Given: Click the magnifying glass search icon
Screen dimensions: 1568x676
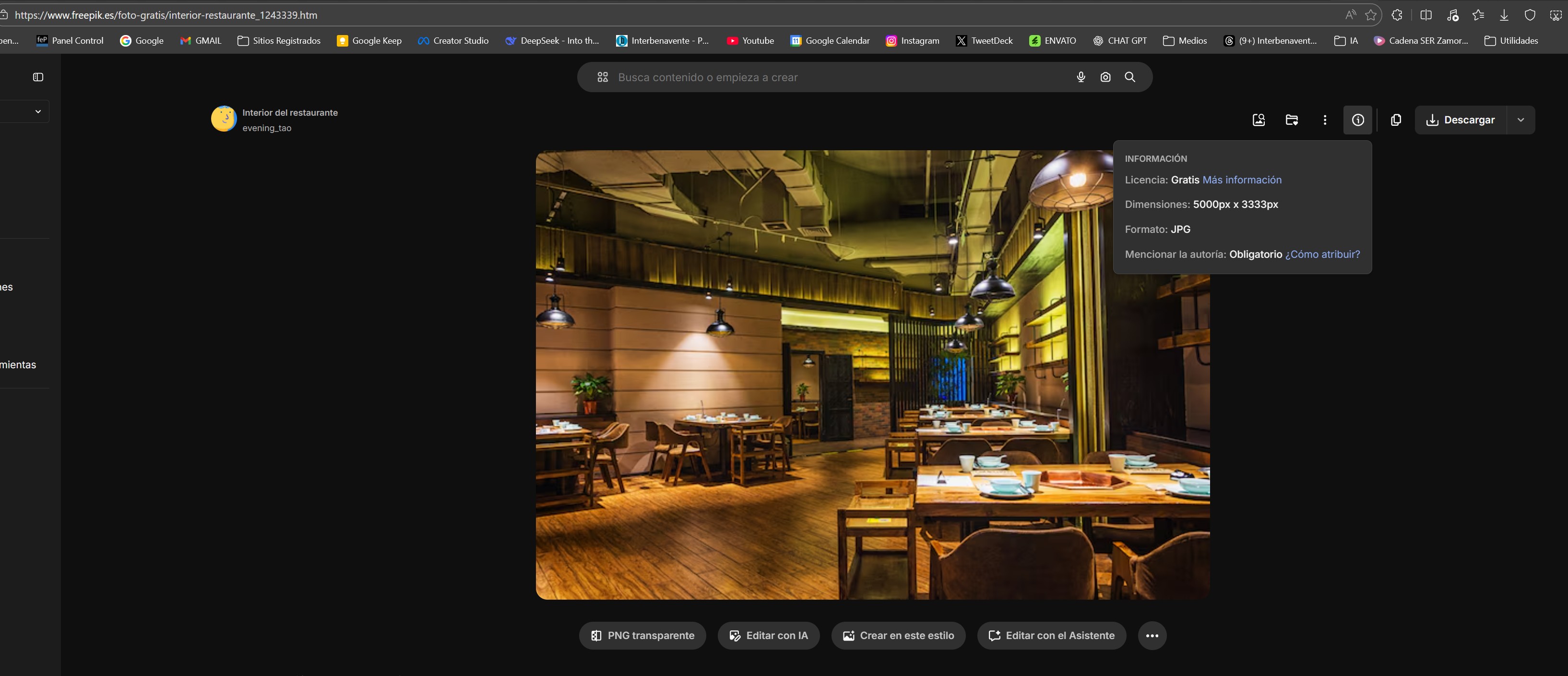Looking at the screenshot, I should click(x=1130, y=77).
